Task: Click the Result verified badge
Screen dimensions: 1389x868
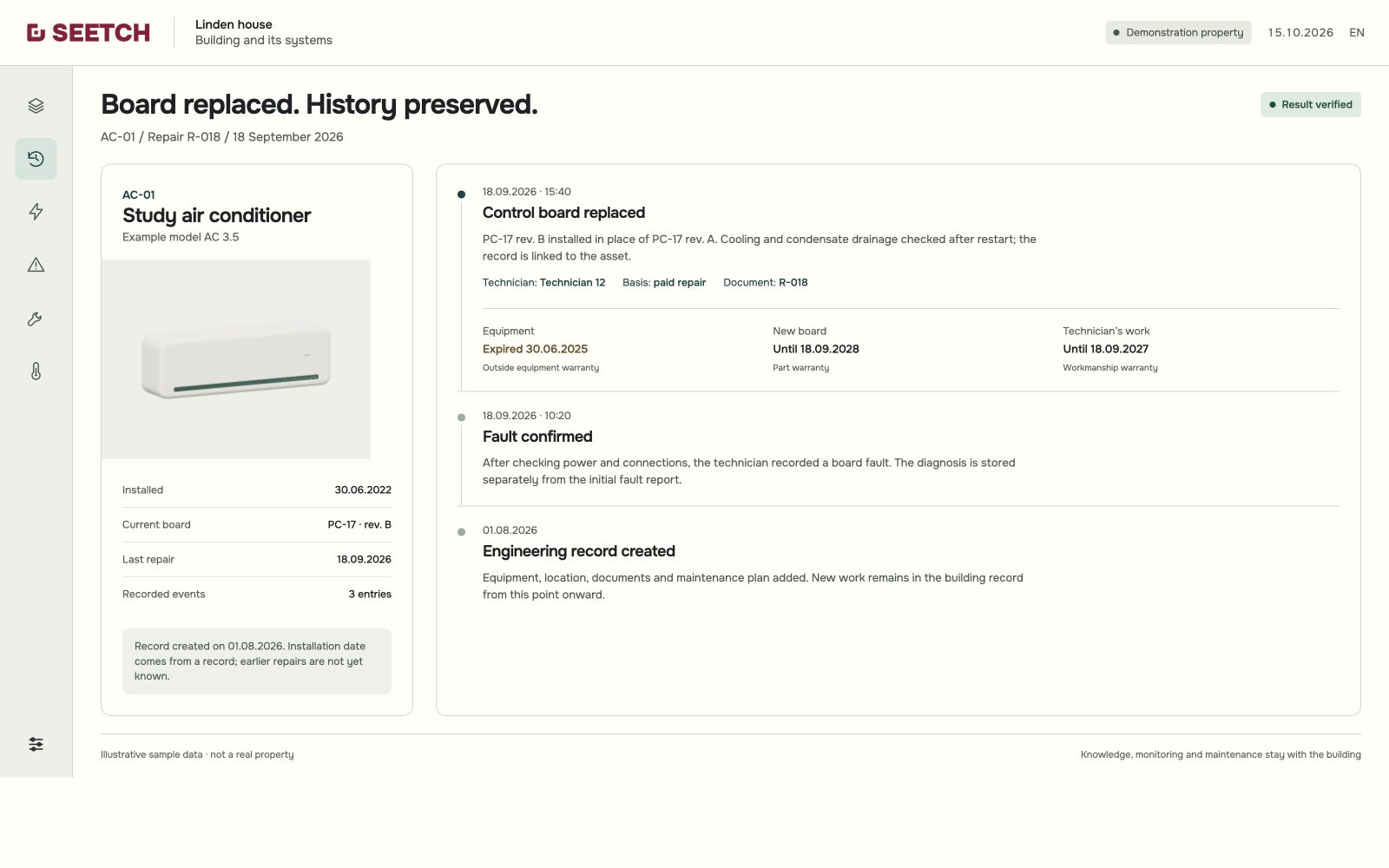Action: 1311,104
